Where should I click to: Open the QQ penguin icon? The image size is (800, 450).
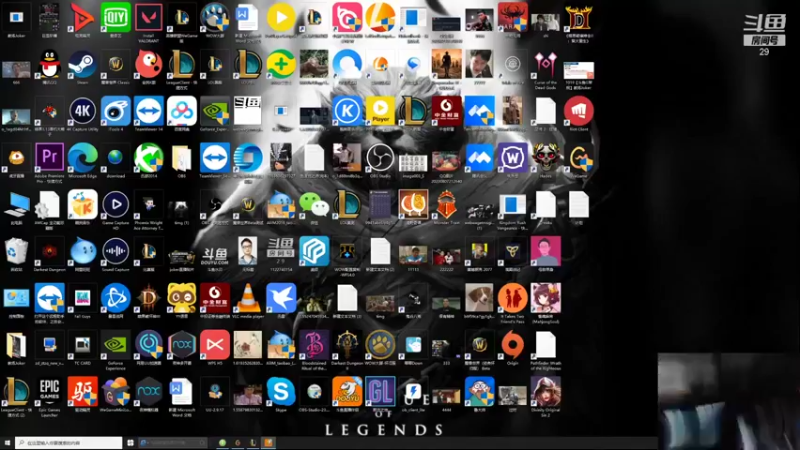(49, 64)
